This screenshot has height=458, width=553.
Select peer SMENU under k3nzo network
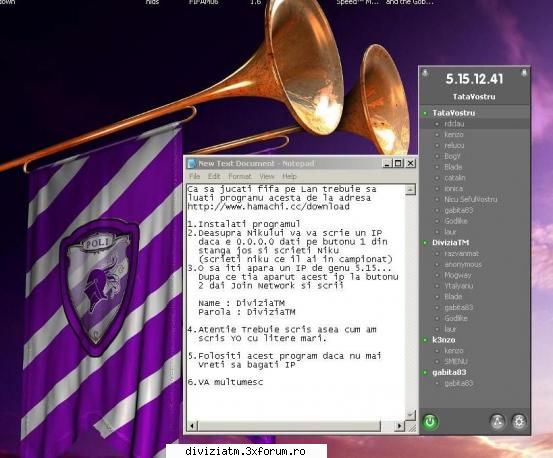(474, 361)
